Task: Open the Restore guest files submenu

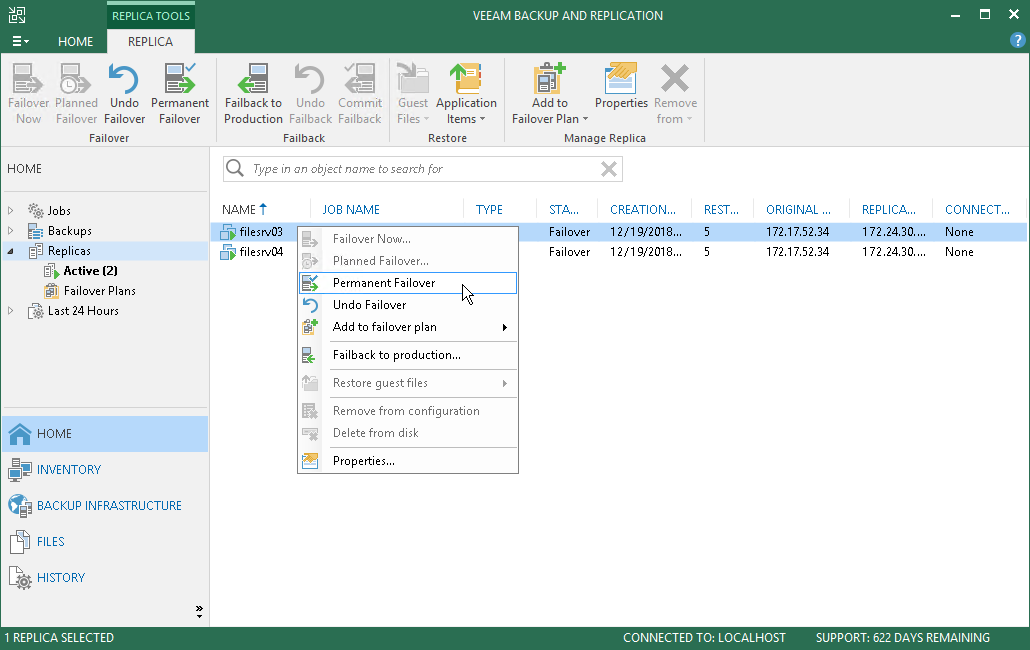Action: pyautogui.click(x=408, y=383)
